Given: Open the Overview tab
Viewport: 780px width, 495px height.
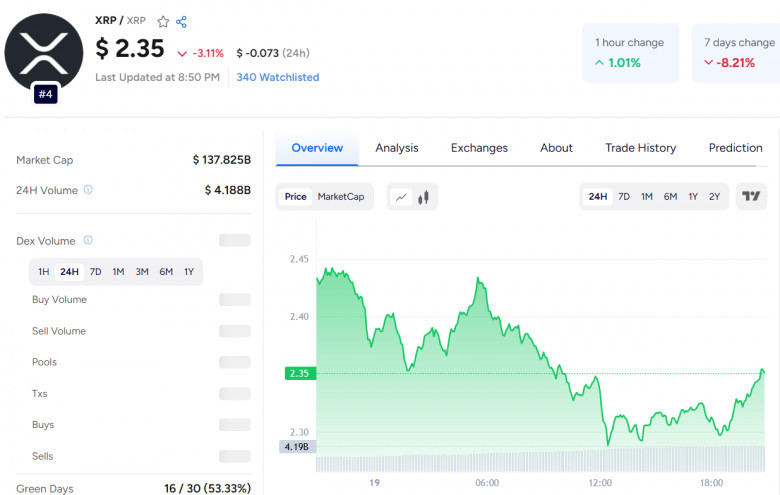Looking at the screenshot, I should [x=317, y=148].
